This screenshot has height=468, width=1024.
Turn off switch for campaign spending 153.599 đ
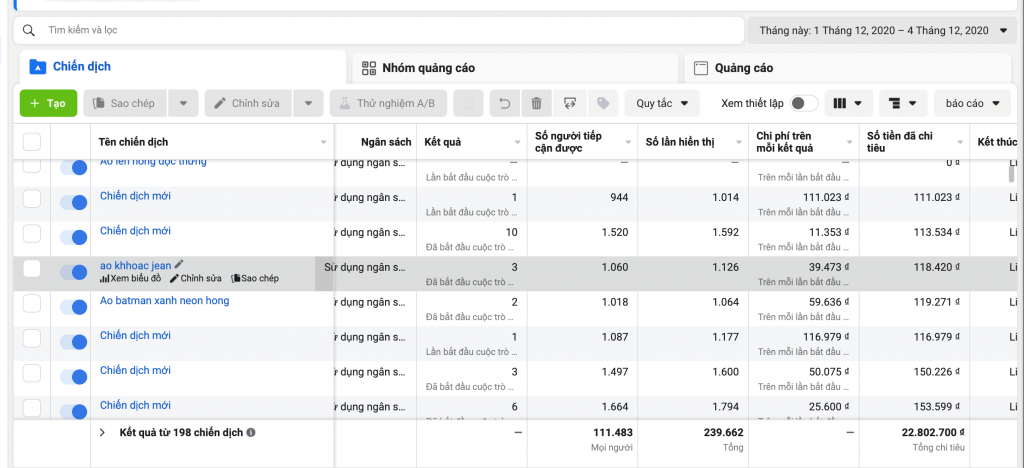click(74, 412)
